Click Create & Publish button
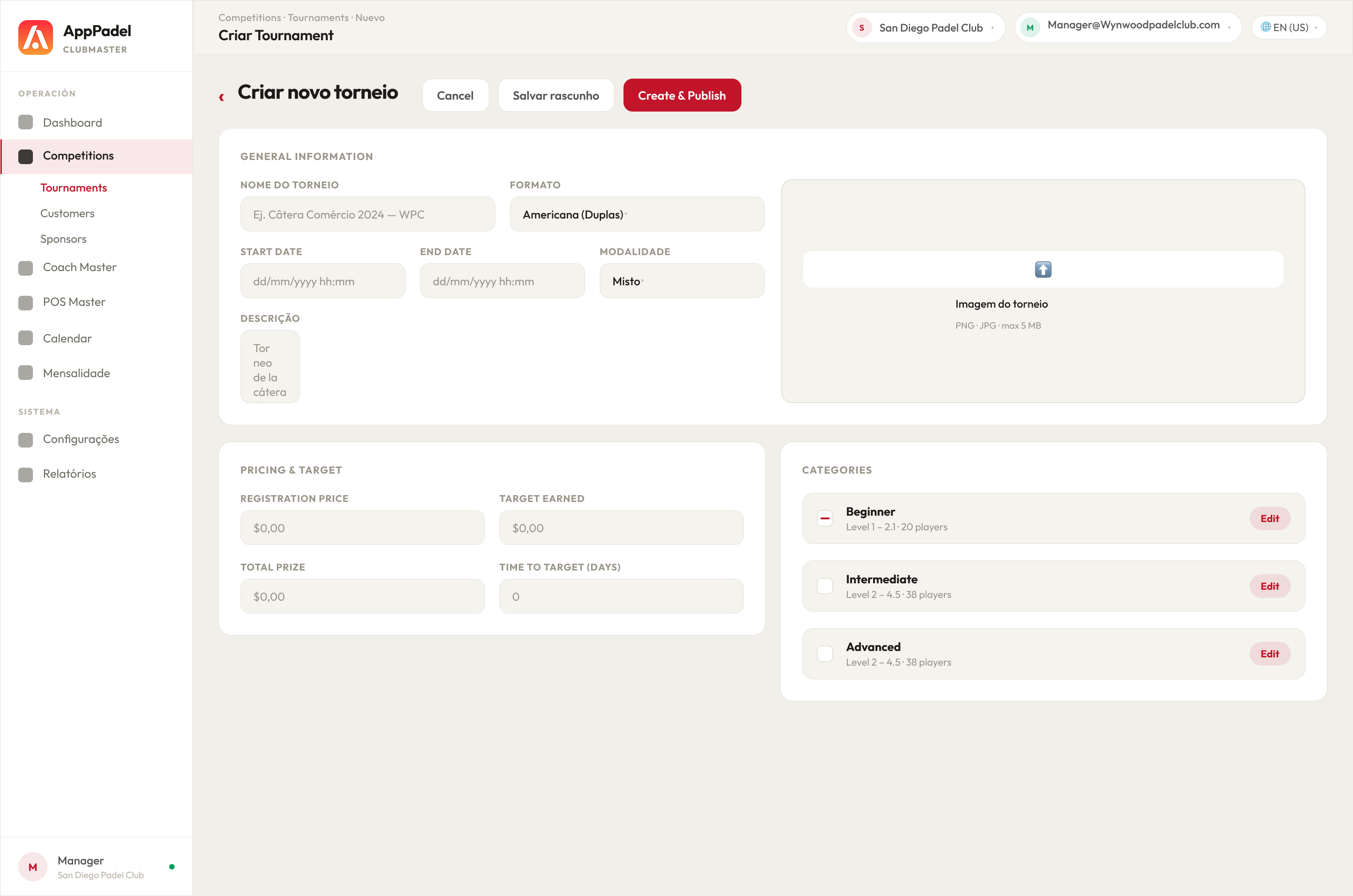This screenshot has height=896, width=1353. pyautogui.click(x=682, y=96)
